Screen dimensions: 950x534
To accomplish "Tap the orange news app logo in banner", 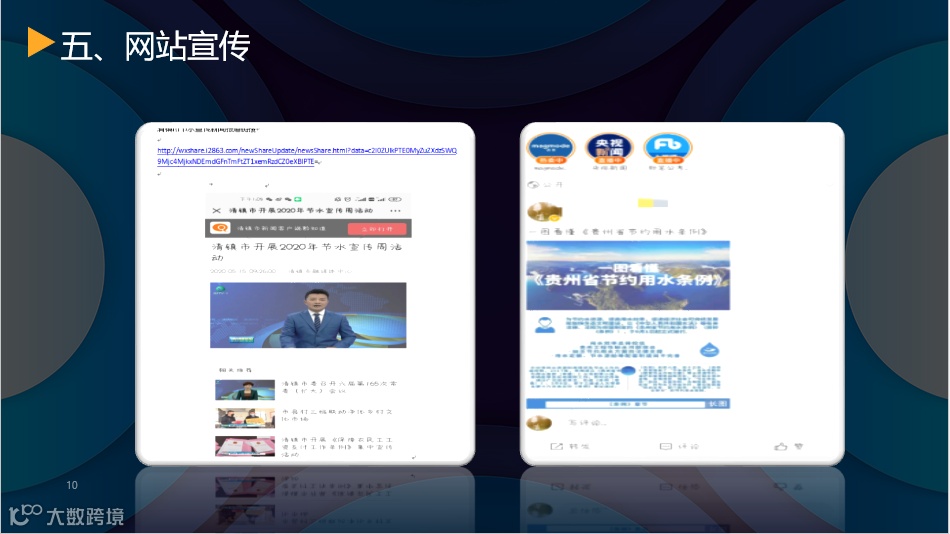I will click(220, 228).
